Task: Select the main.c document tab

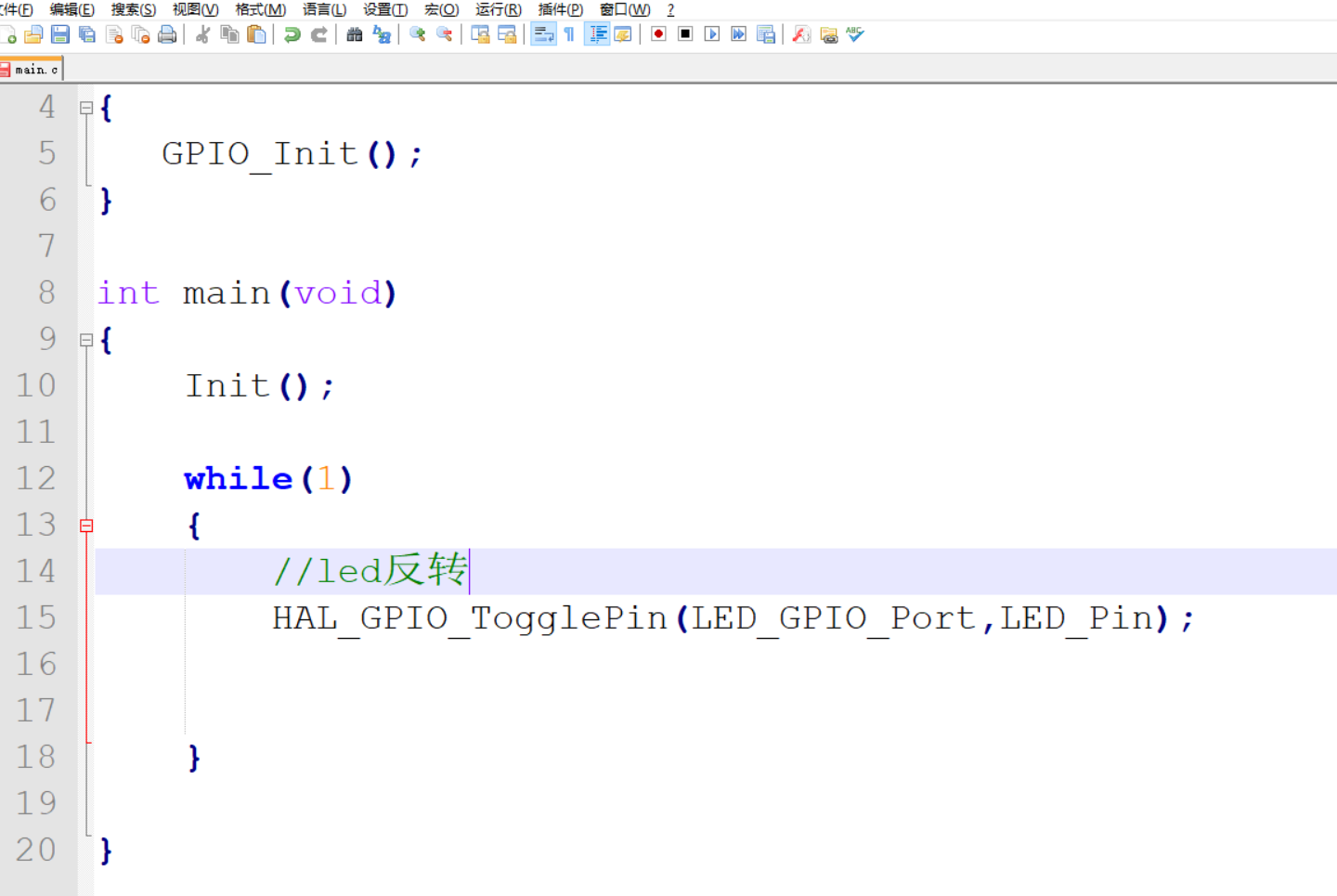Action: click(32, 68)
